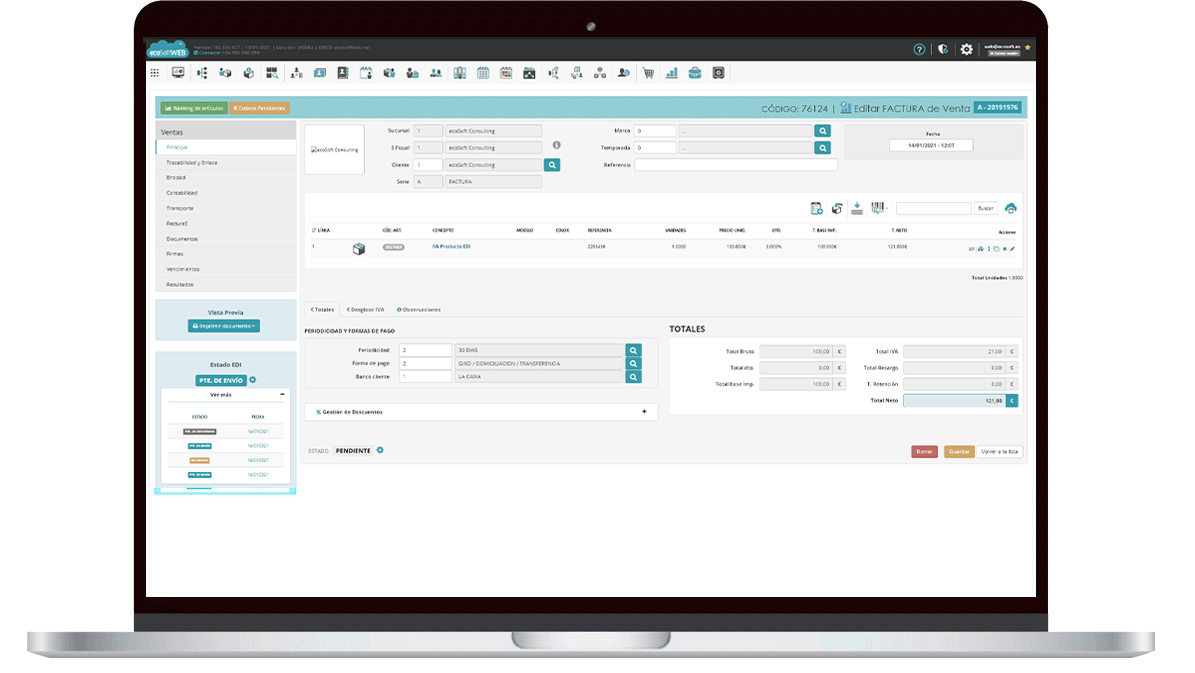Viewport: 1195px width, 673px height.
Task: Open the image gallery folder toolbar icon
Action: 529,73
